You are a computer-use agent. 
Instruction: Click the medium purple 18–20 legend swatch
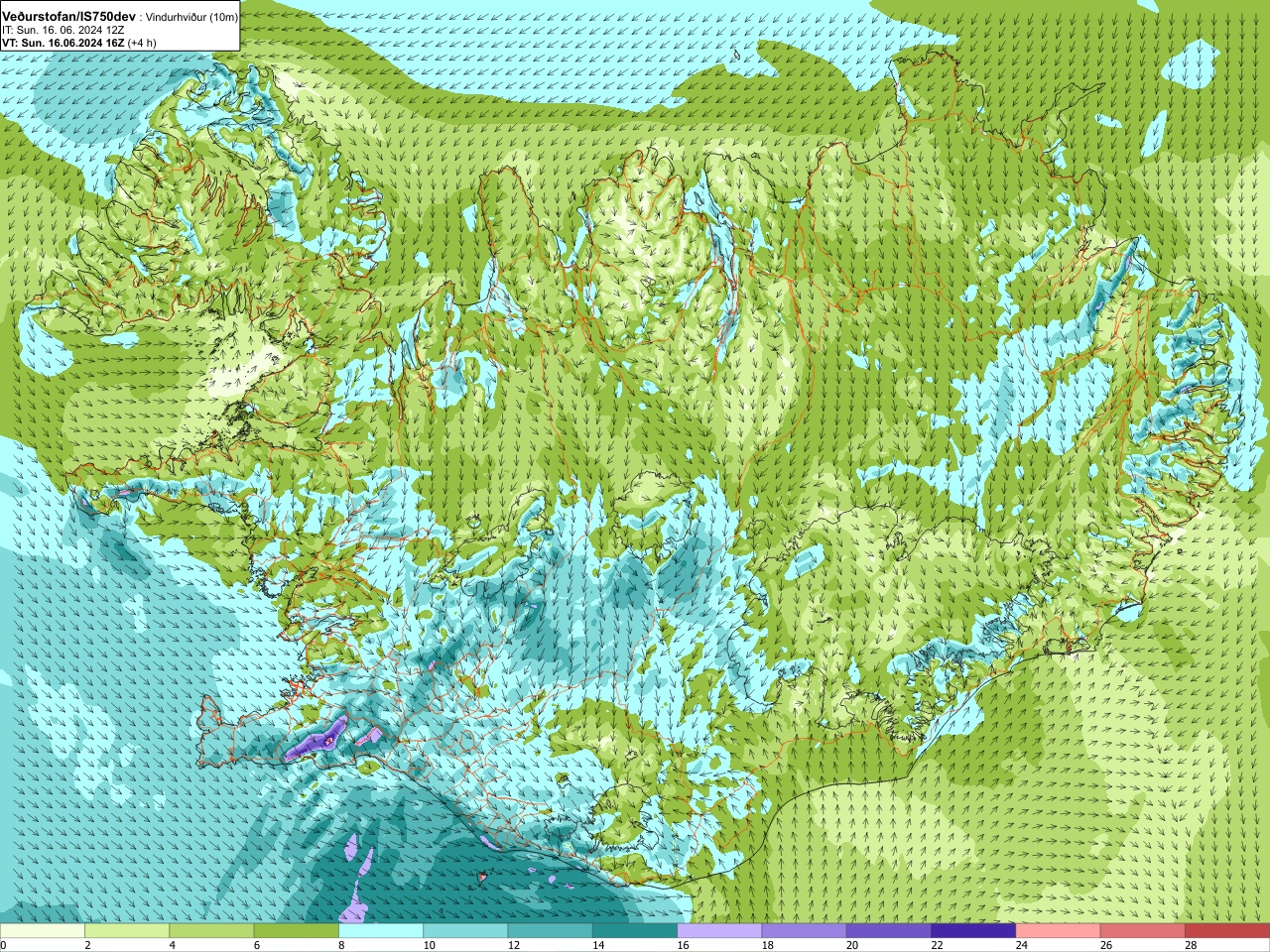805,931
